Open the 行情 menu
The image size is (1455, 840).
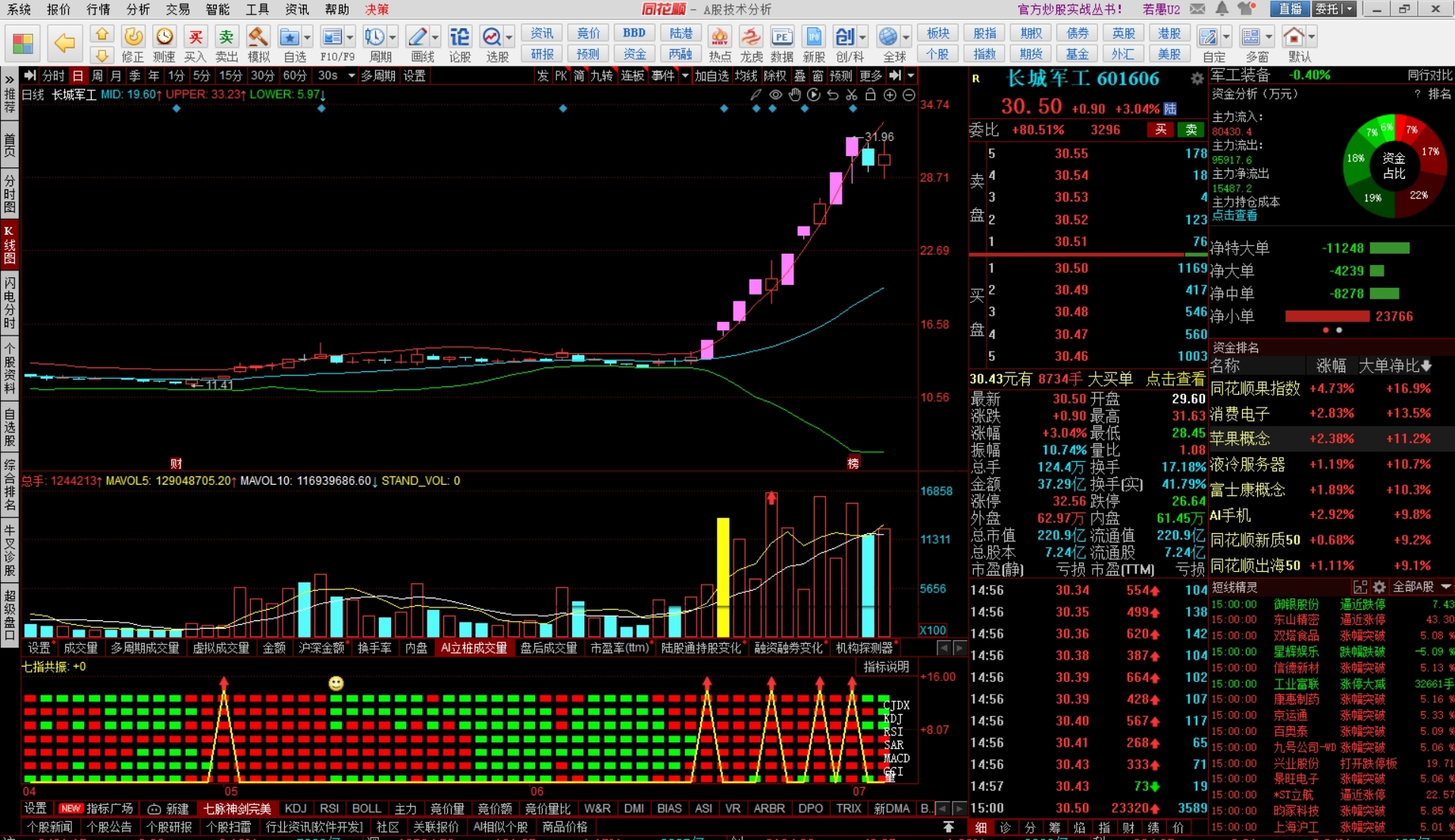pyautogui.click(x=98, y=9)
